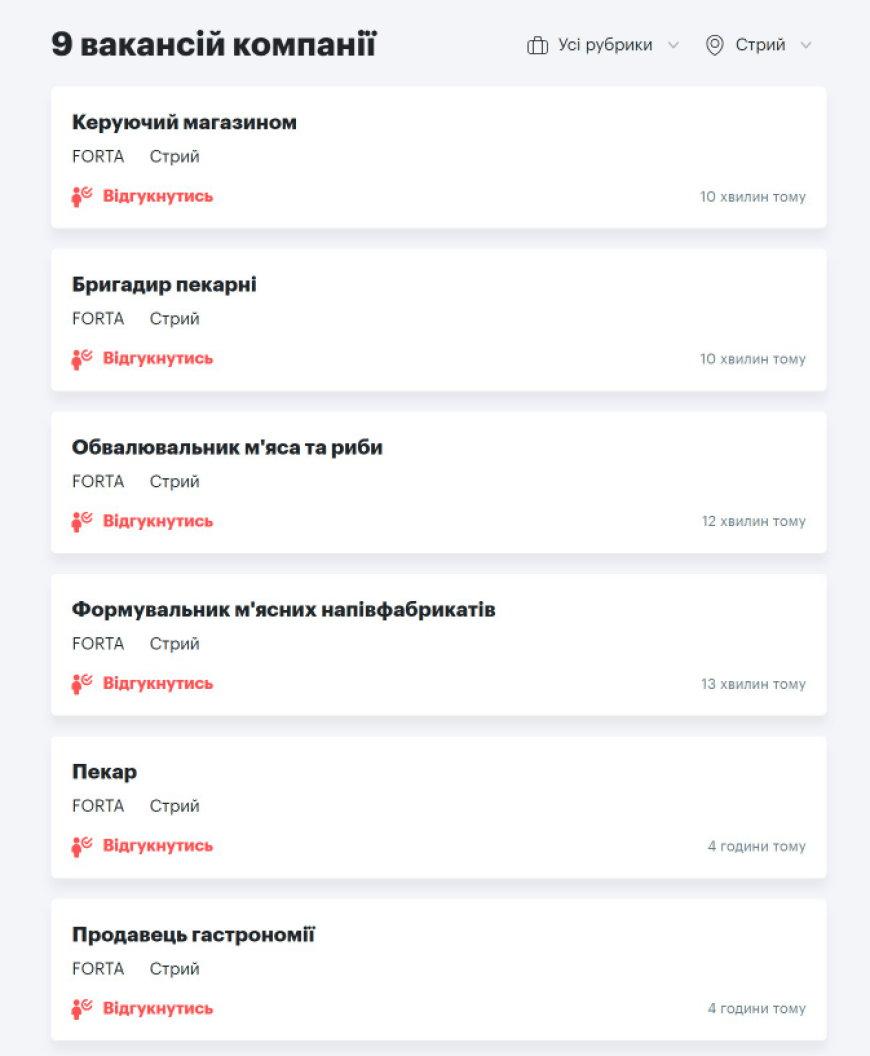Click chevron arrow next to Стрий
The width and height of the screenshot is (870, 1056).
[x=806, y=46]
